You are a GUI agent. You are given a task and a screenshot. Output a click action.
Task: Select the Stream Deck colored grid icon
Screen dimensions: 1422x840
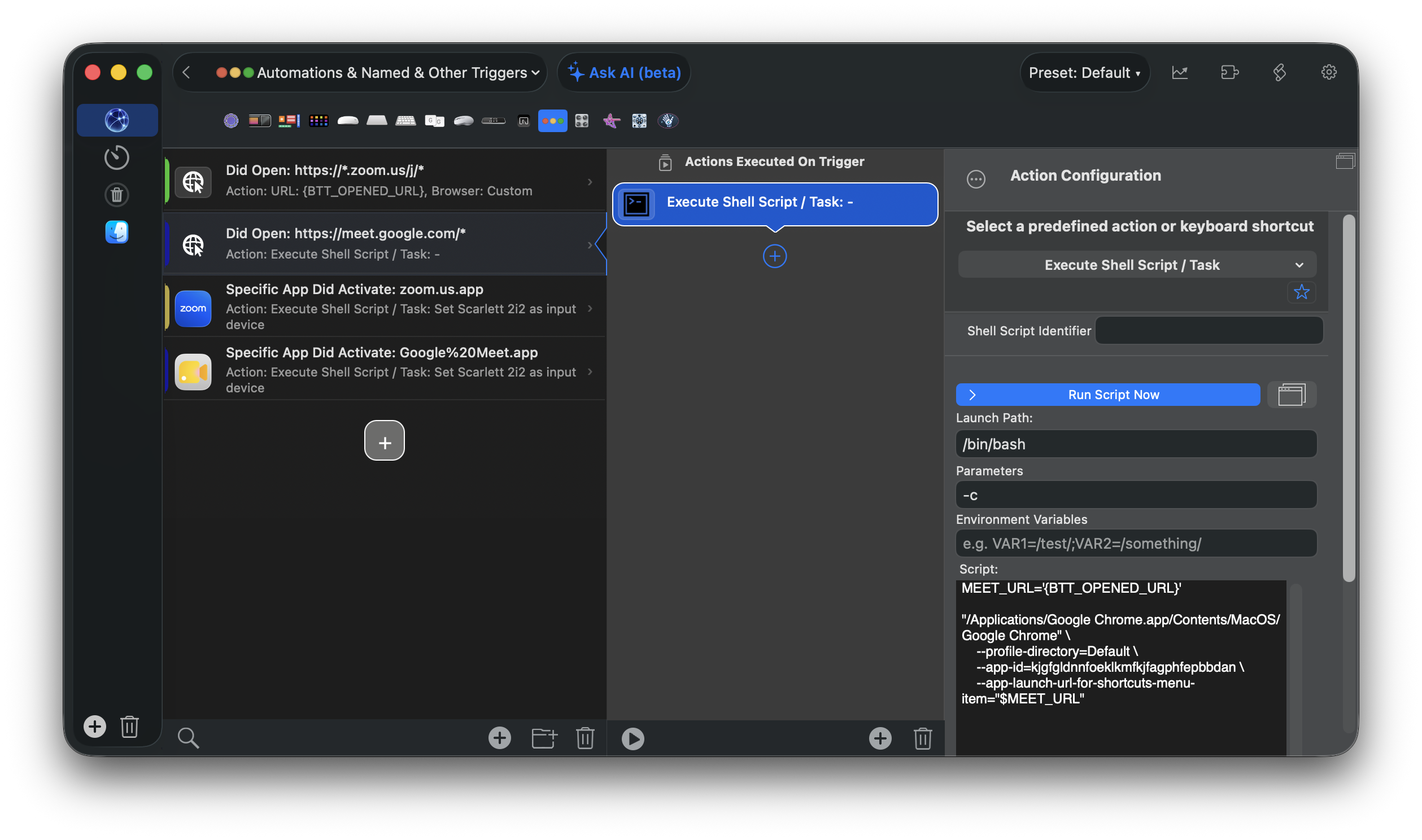tap(319, 121)
